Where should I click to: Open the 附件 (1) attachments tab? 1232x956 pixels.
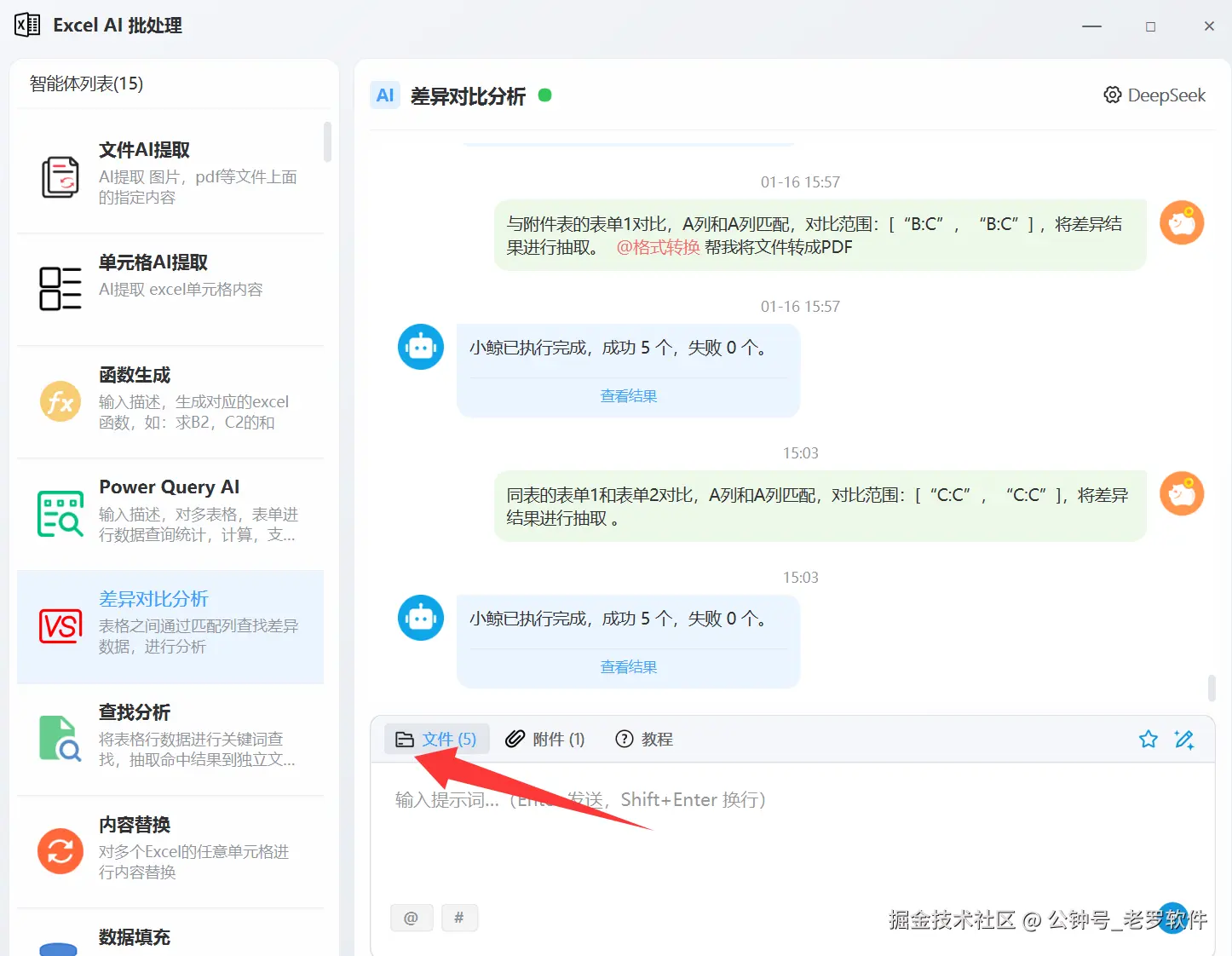pos(545,739)
